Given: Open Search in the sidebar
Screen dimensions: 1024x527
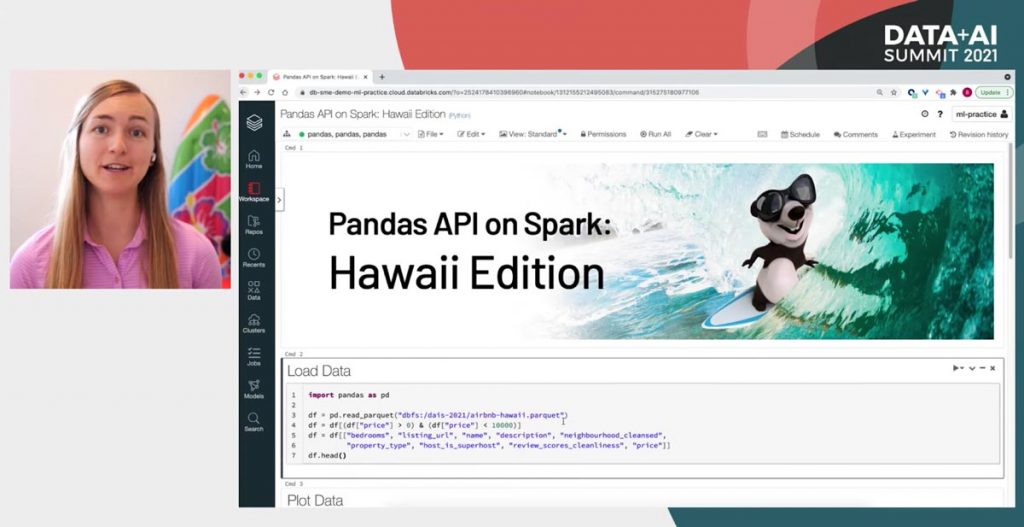Looking at the screenshot, I should pos(254,423).
